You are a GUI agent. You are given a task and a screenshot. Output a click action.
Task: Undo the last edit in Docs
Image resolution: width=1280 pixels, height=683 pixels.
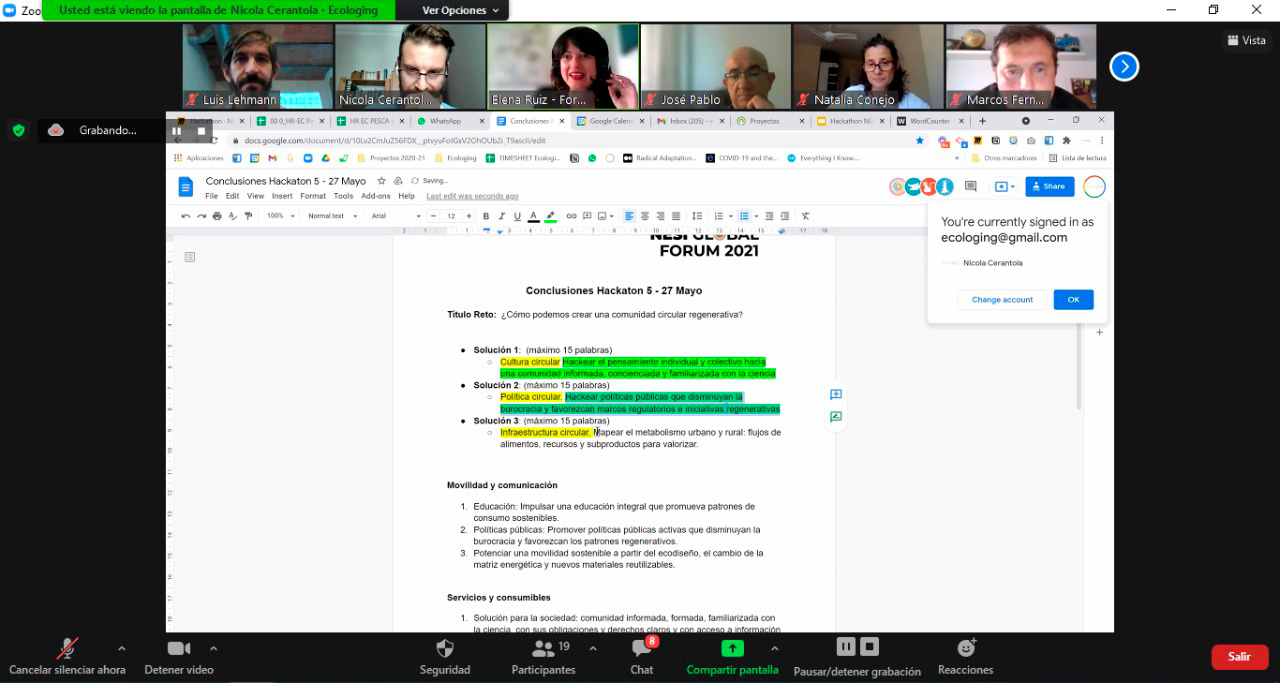tap(186, 216)
